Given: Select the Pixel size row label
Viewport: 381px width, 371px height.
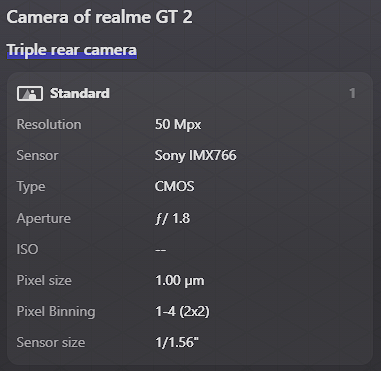Looking at the screenshot, I should point(44,280).
